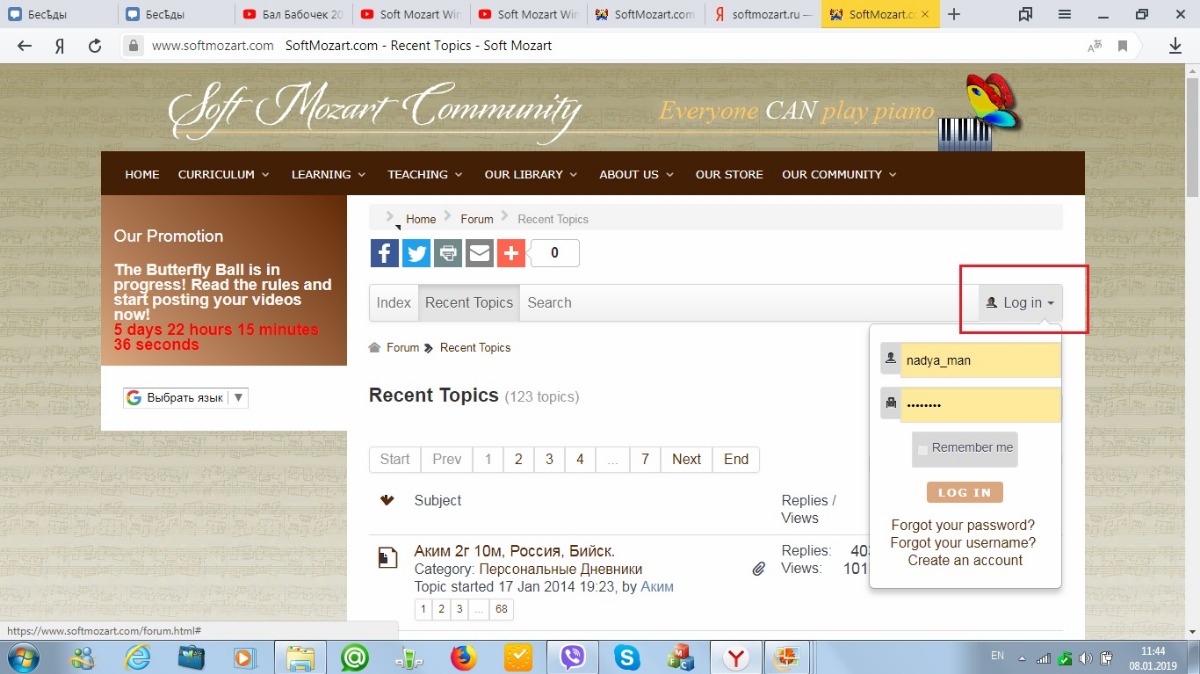The height and width of the screenshot is (674, 1200).
Task: Open the browser hamburger menu
Action: pyautogui.click(x=1065, y=15)
